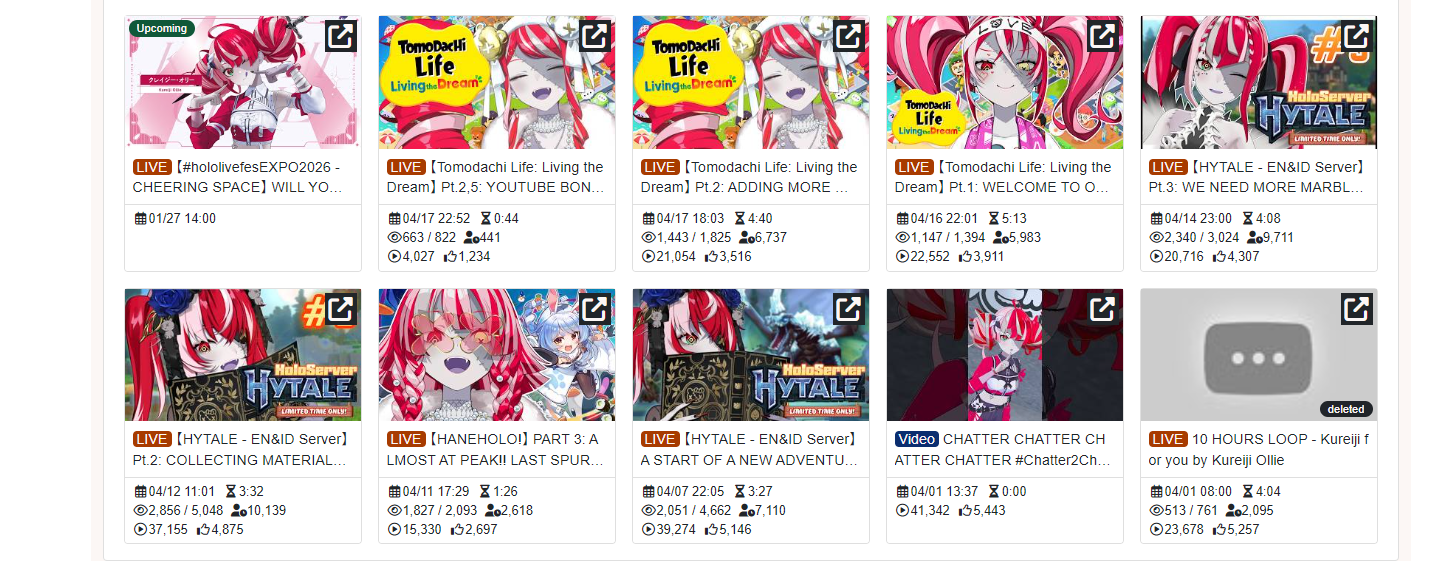Screen dimensions: 1456x561
Task: Click external link icon on HANEHOLO Part 3 thumbnail
Action: (595, 309)
